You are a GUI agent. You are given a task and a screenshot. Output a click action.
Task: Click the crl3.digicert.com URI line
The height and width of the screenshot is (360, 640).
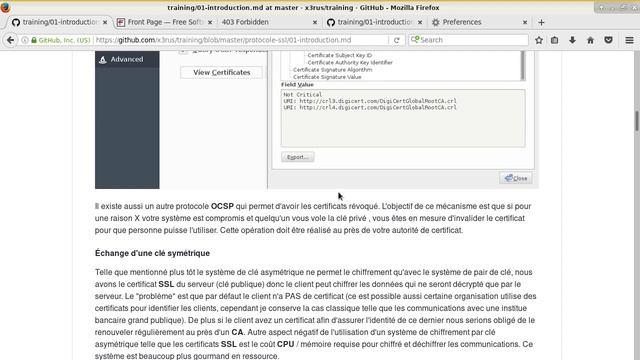(370, 101)
